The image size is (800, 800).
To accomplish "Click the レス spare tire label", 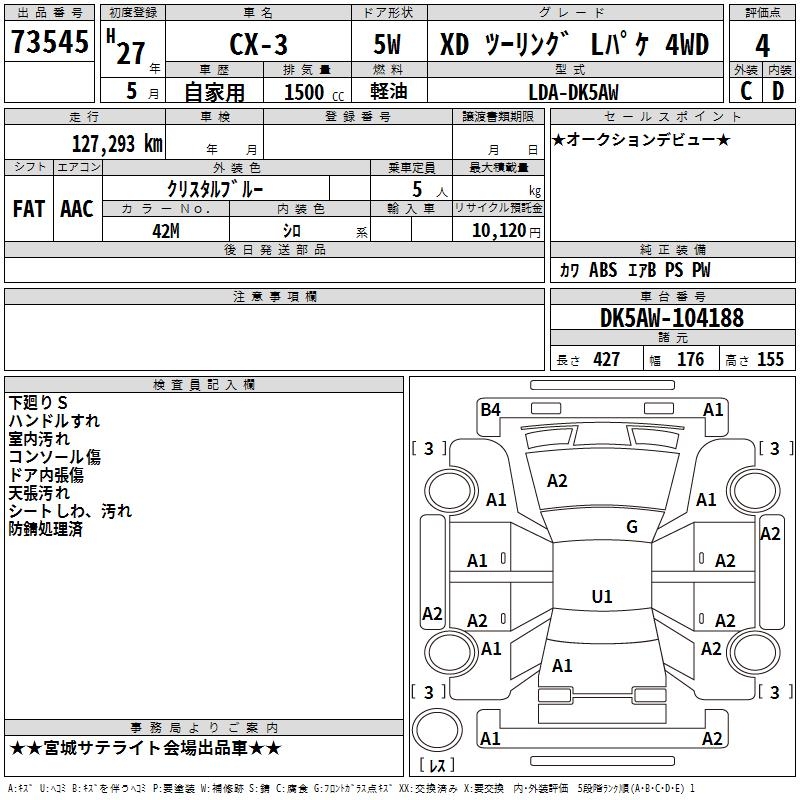I will click(437, 765).
